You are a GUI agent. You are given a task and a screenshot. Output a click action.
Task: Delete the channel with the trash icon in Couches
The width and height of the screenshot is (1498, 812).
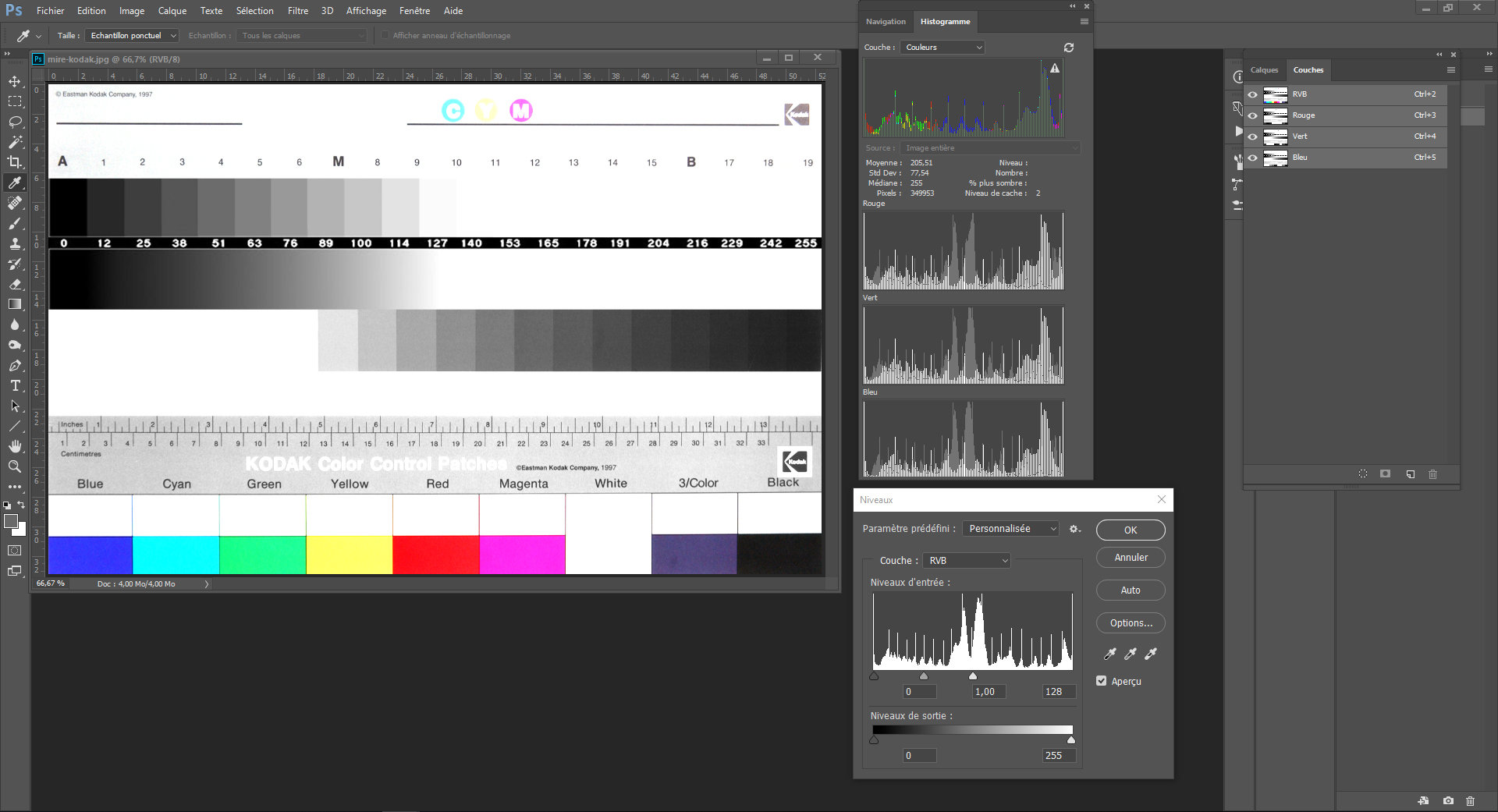click(x=1432, y=474)
